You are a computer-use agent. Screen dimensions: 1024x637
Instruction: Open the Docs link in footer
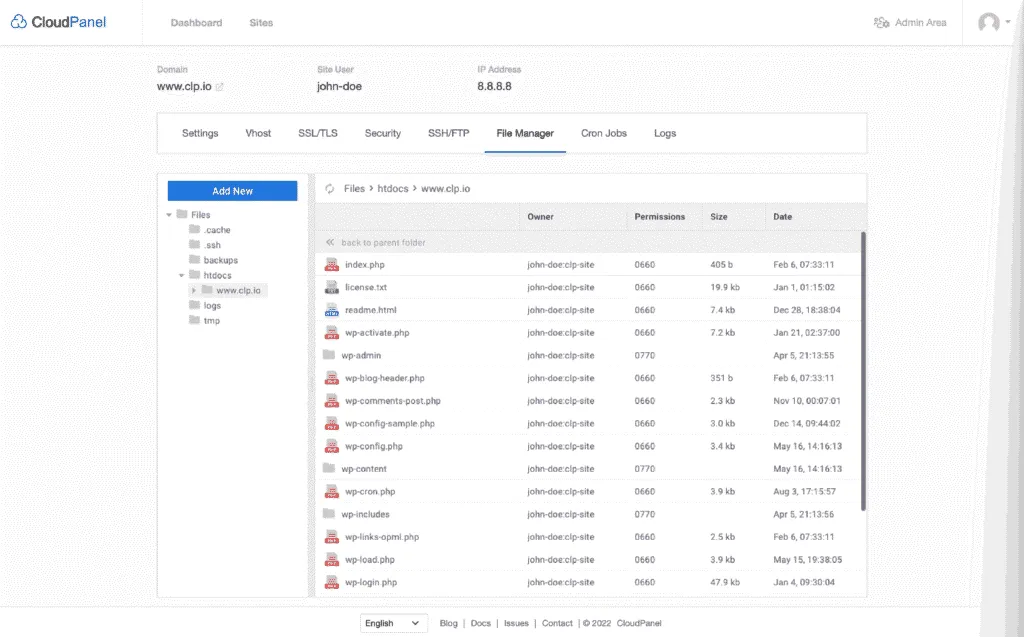point(480,623)
